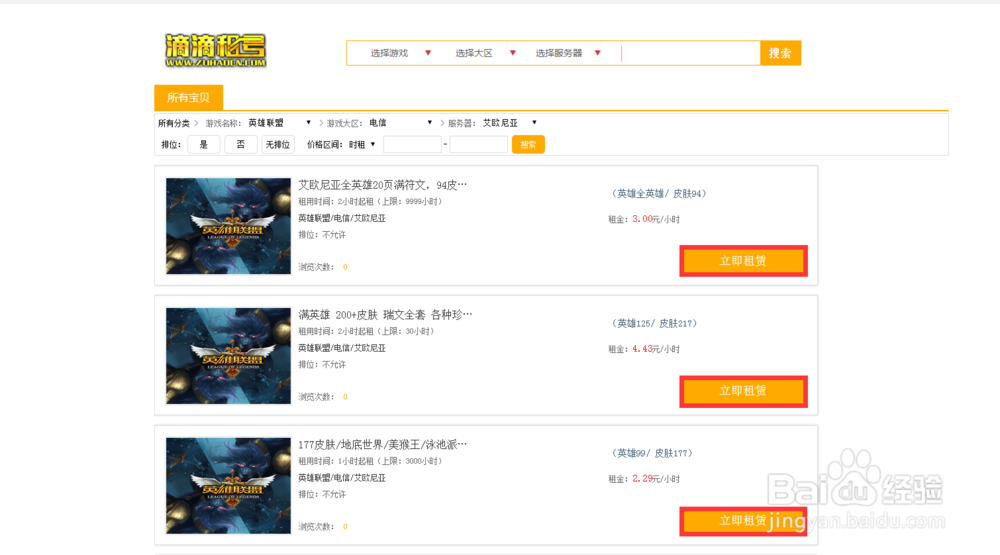
Task: Click 立即租赁 for the 3.00元 listing
Action: [x=743, y=261]
